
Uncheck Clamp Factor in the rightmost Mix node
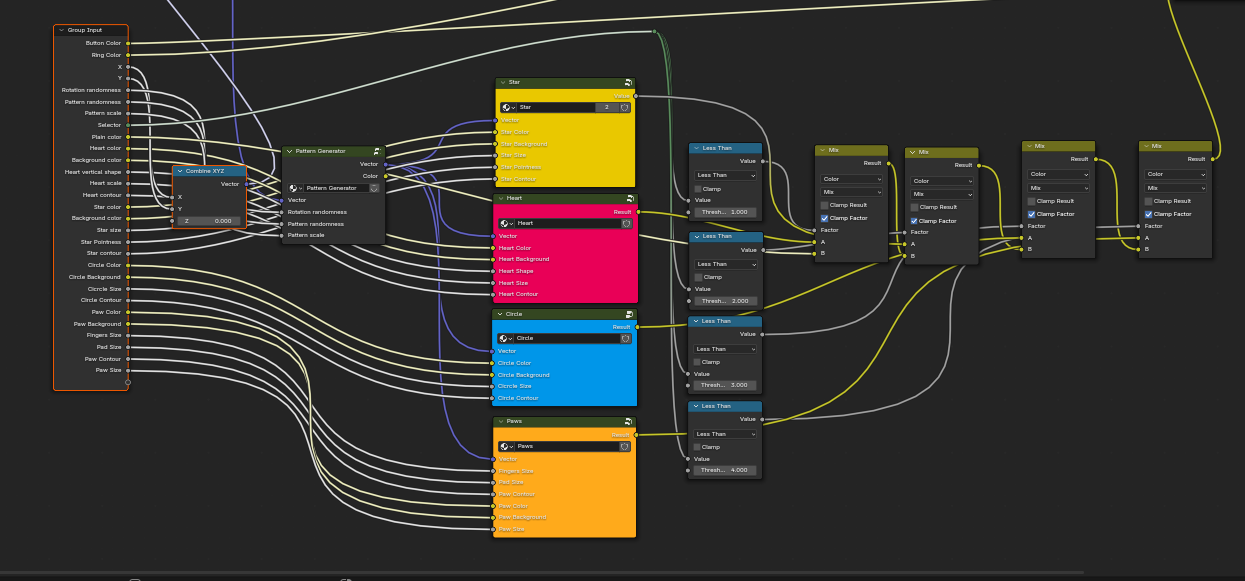(1148, 213)
